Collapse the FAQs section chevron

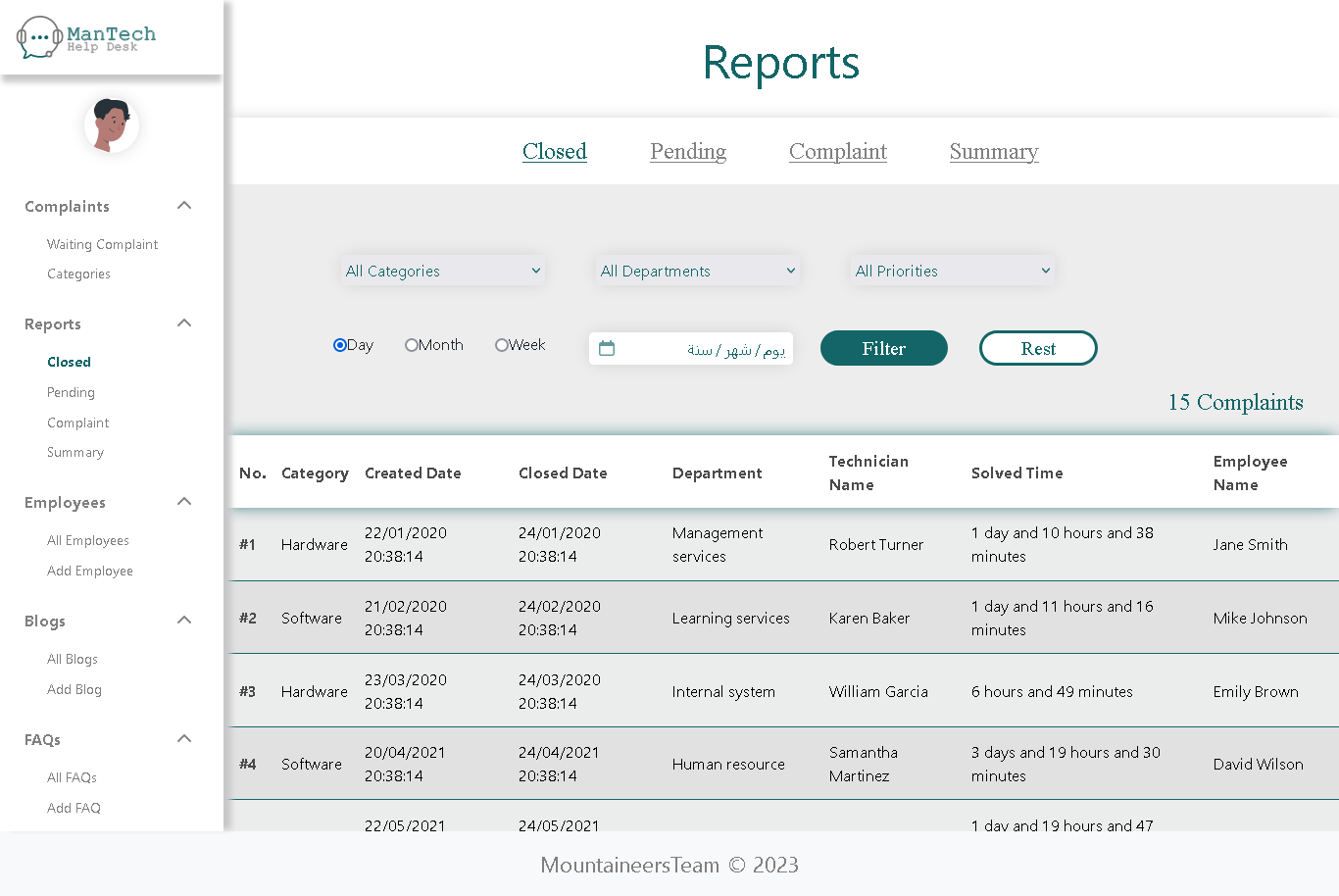tap(184, 739)
